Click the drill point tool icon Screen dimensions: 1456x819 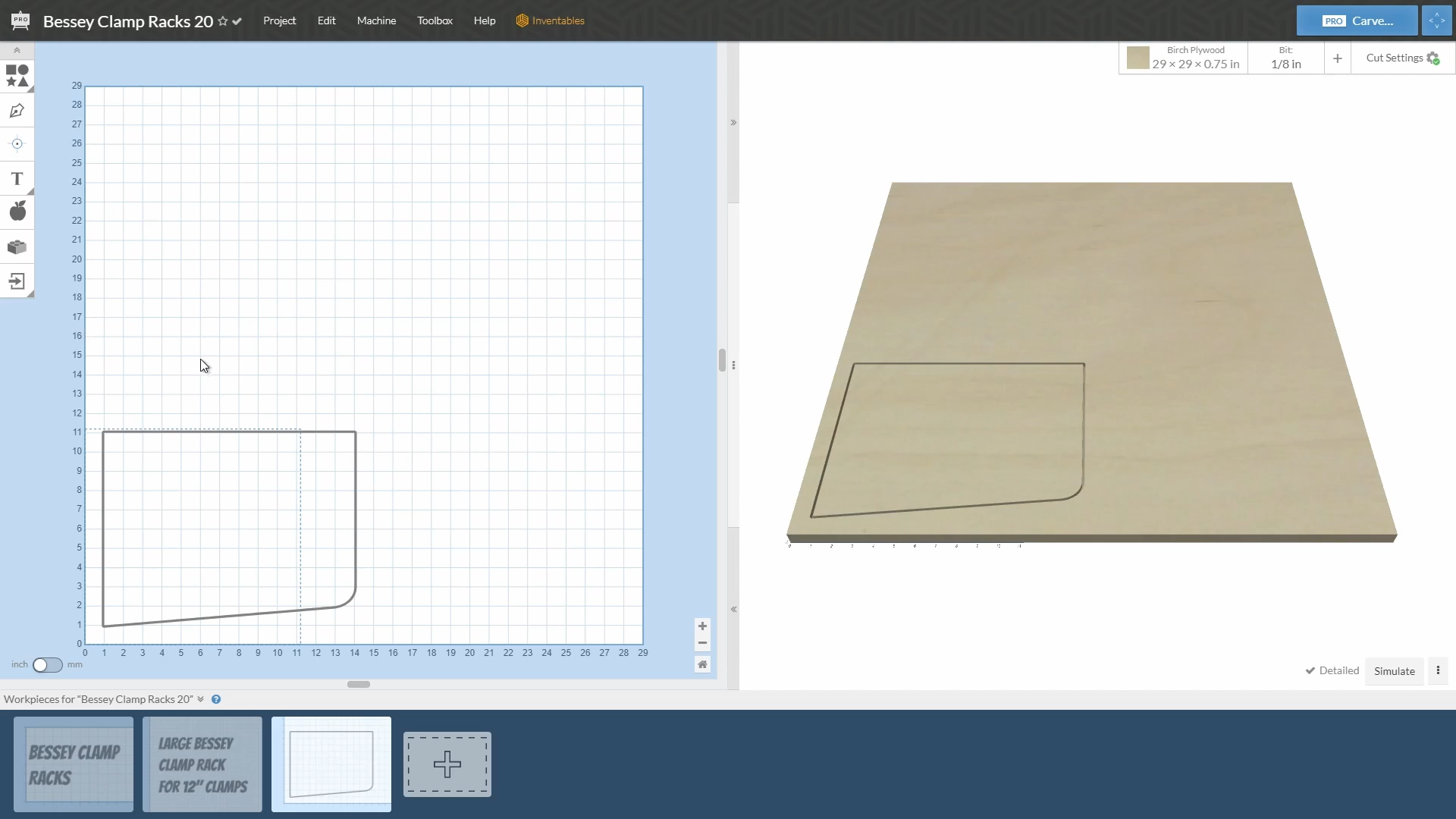coord(17,144)
